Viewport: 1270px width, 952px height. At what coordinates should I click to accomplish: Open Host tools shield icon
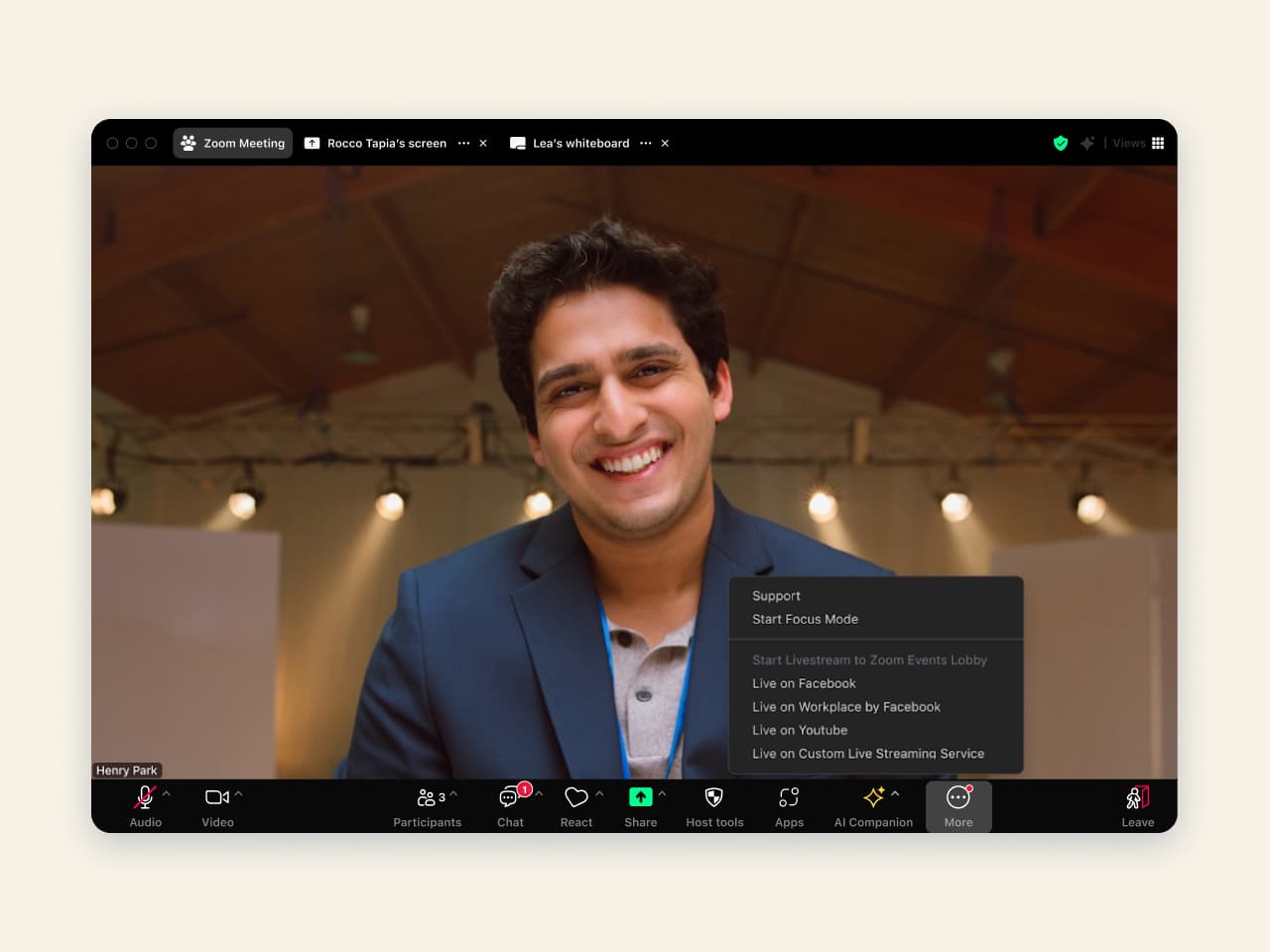click(x=713, y=798)
